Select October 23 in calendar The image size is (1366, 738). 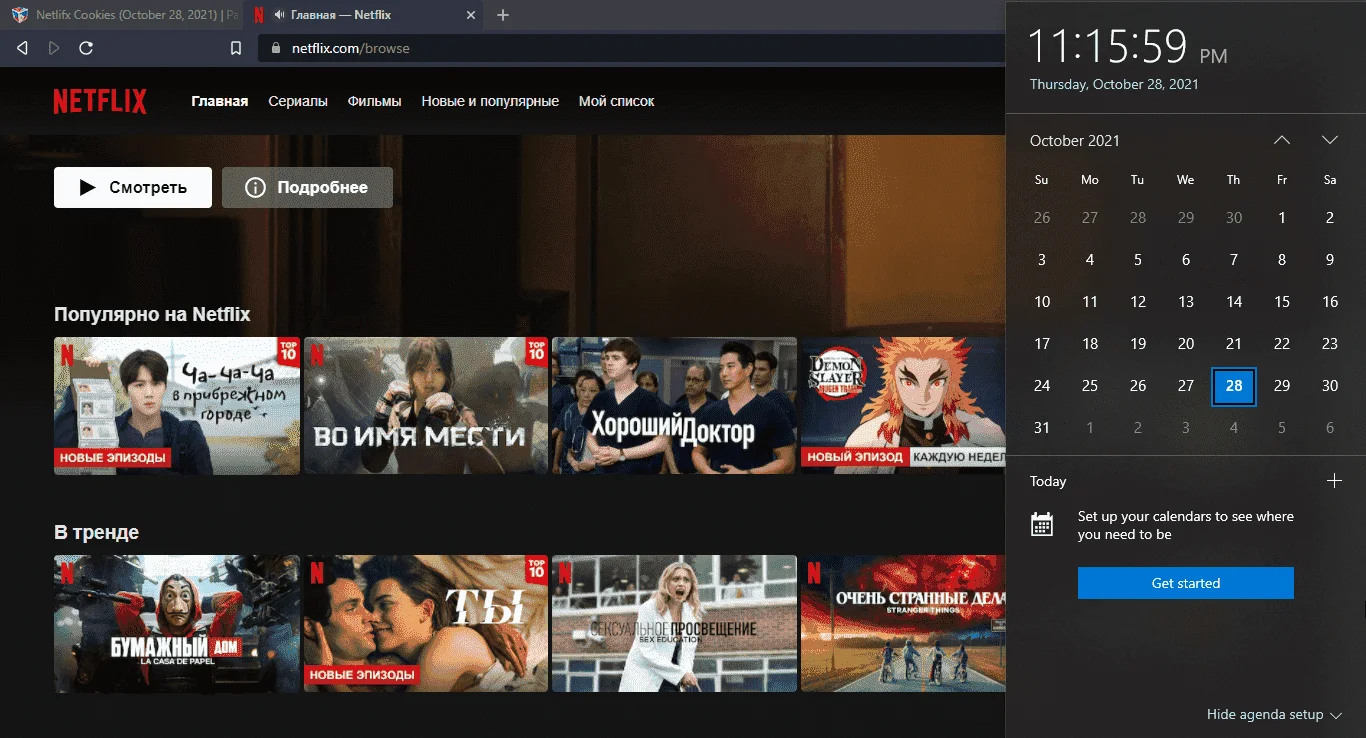1330,344
